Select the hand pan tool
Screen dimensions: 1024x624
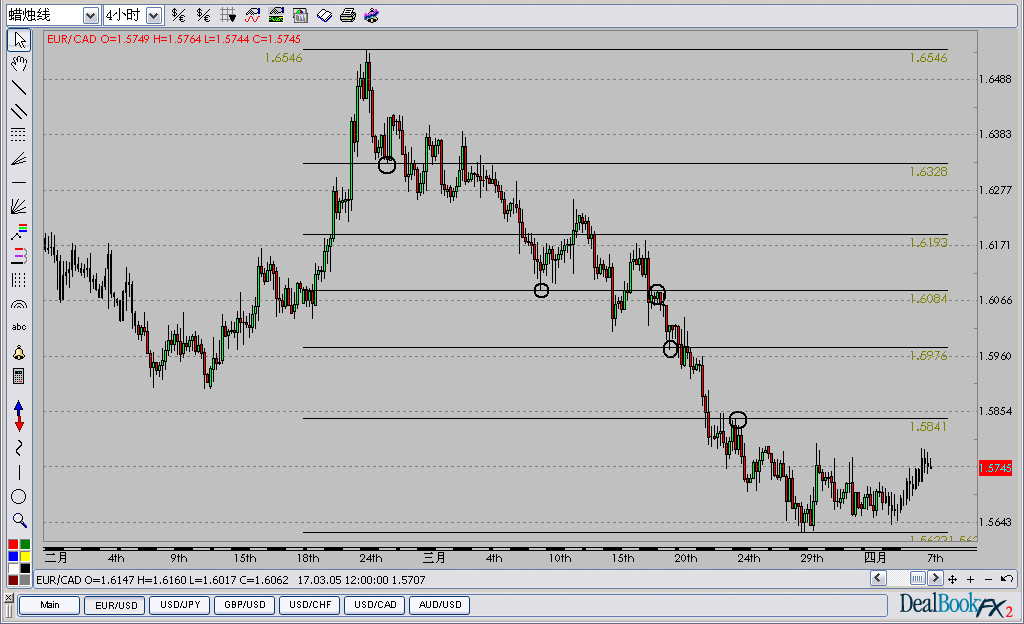[18, 64]
